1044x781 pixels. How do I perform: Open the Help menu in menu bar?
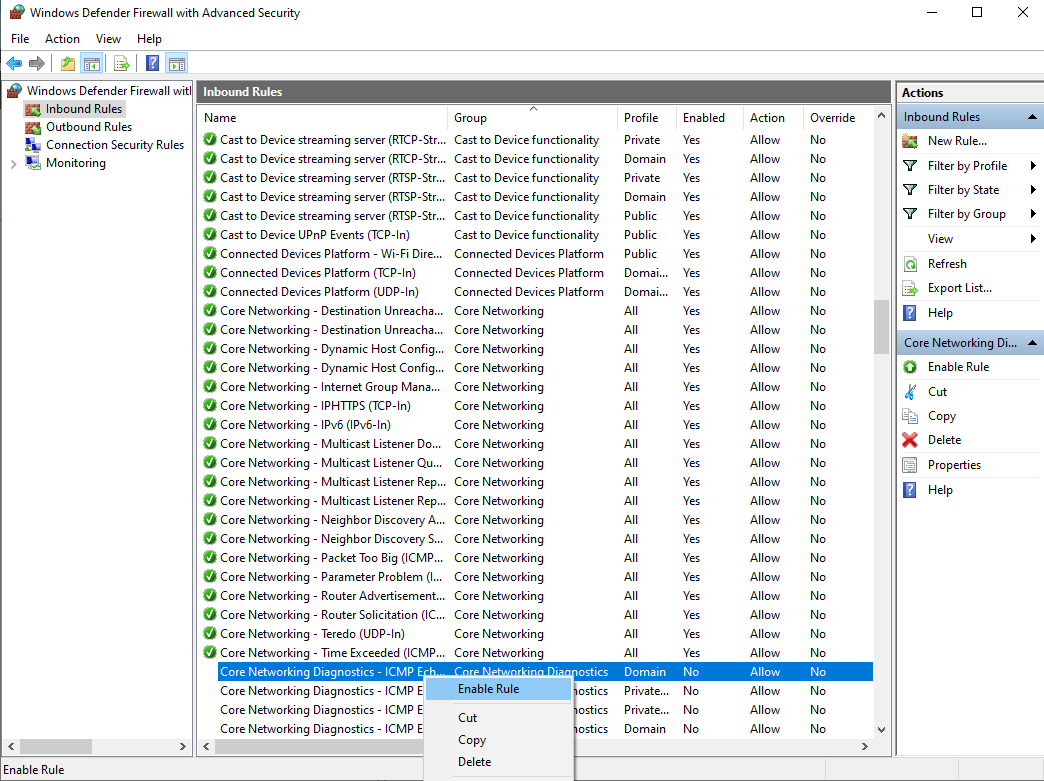pyautogui.click(x=149, y=39)
